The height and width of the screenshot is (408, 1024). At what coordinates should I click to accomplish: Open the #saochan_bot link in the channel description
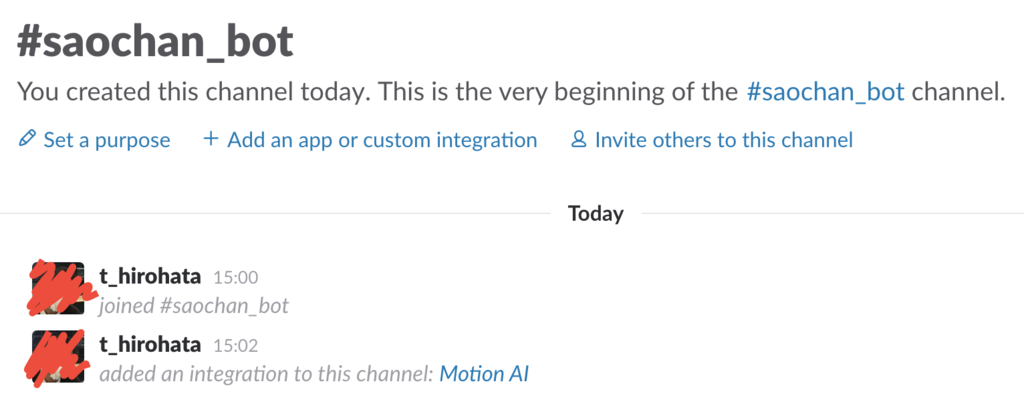(x=825, y=93)
